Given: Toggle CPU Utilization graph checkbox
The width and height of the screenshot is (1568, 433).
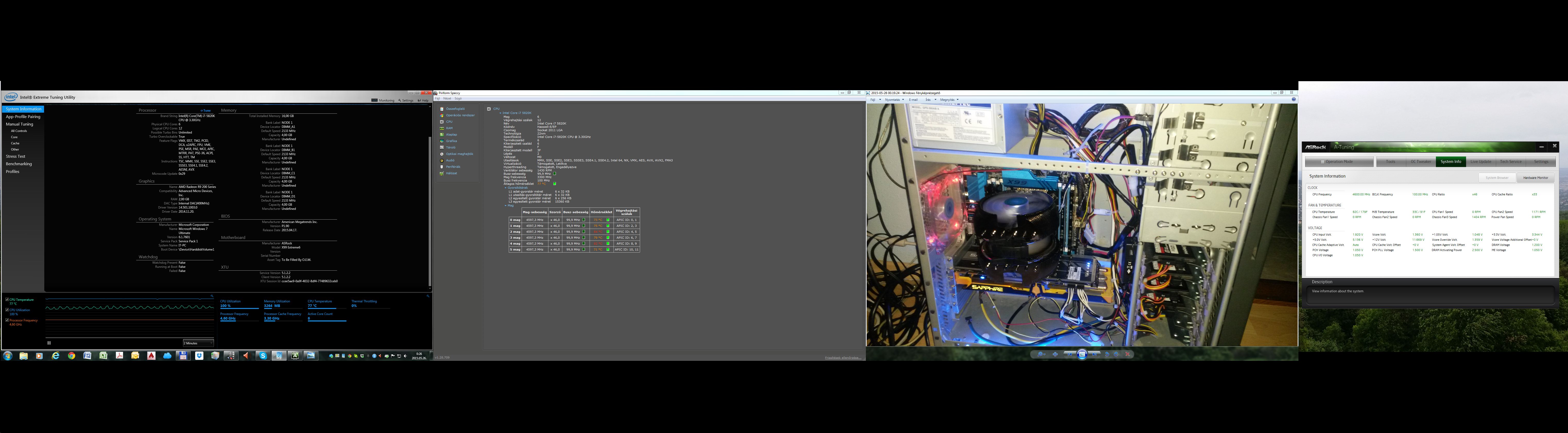Looking at the screenshot, I should 7,310.
